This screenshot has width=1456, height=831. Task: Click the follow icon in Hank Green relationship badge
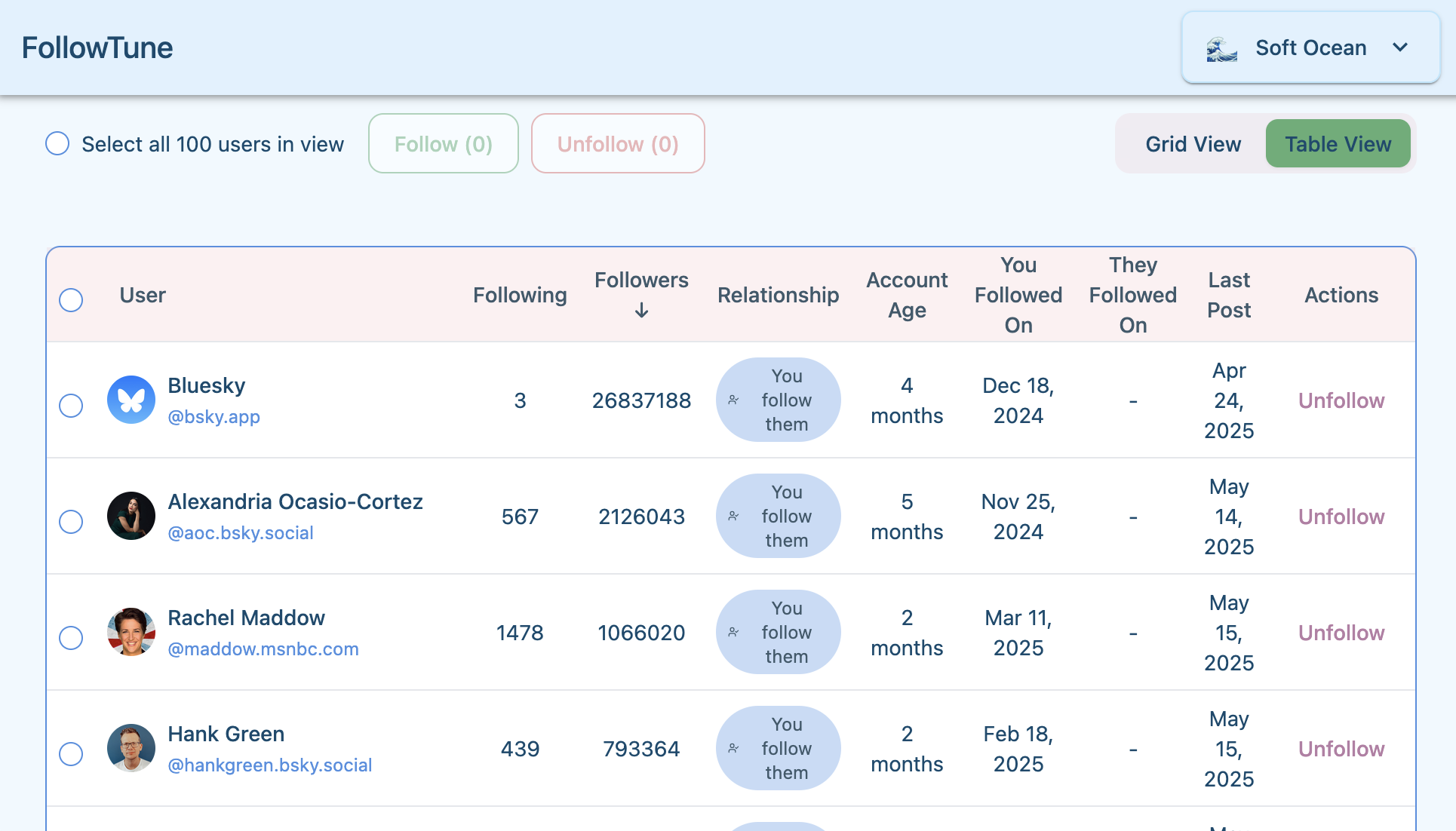coord(733,748)
